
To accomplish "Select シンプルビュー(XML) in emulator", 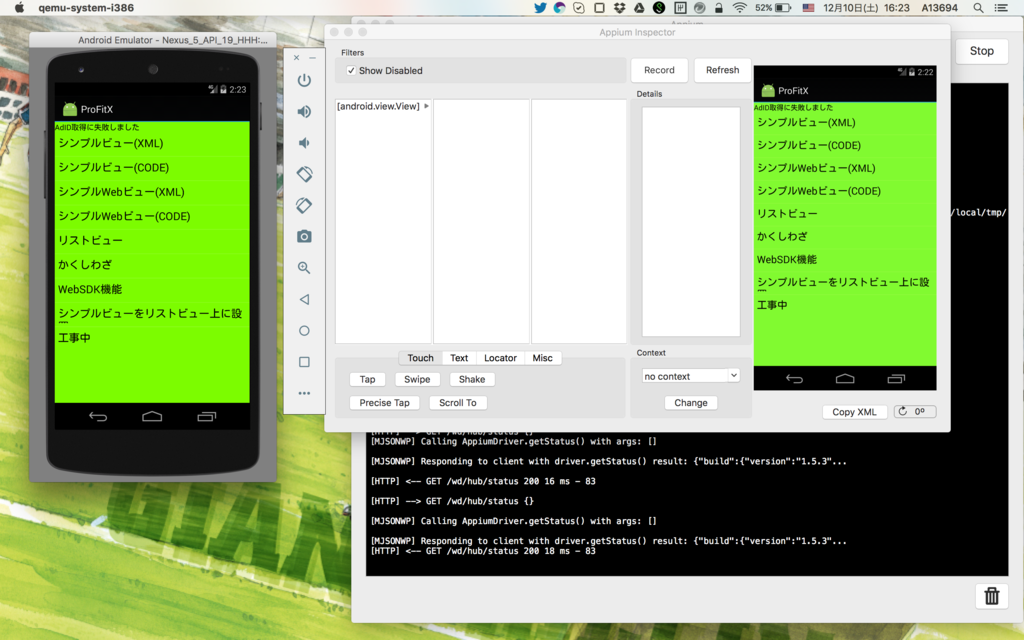I will (152, 143).
